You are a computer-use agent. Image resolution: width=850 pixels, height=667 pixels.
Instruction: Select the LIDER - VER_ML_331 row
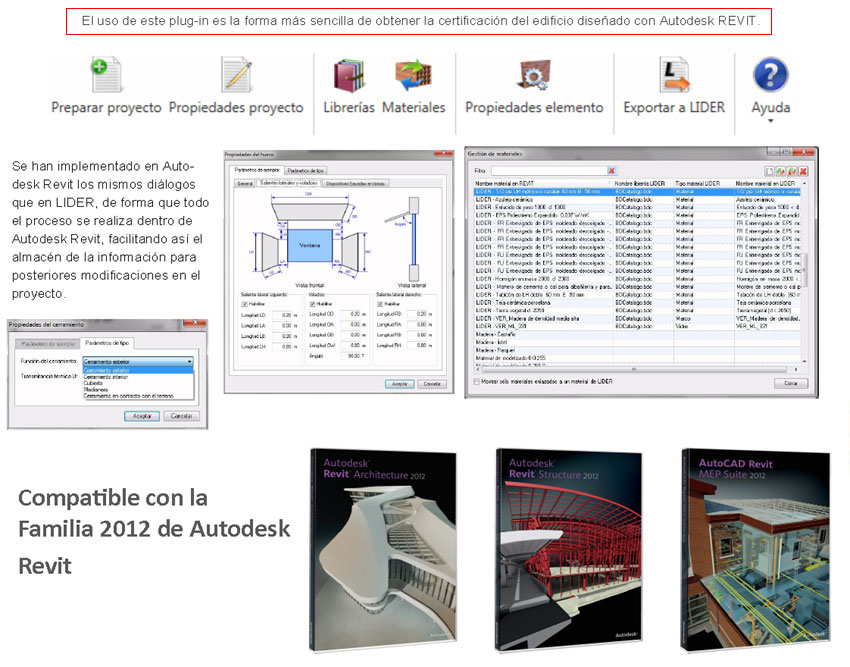click(x=637, y=326)
